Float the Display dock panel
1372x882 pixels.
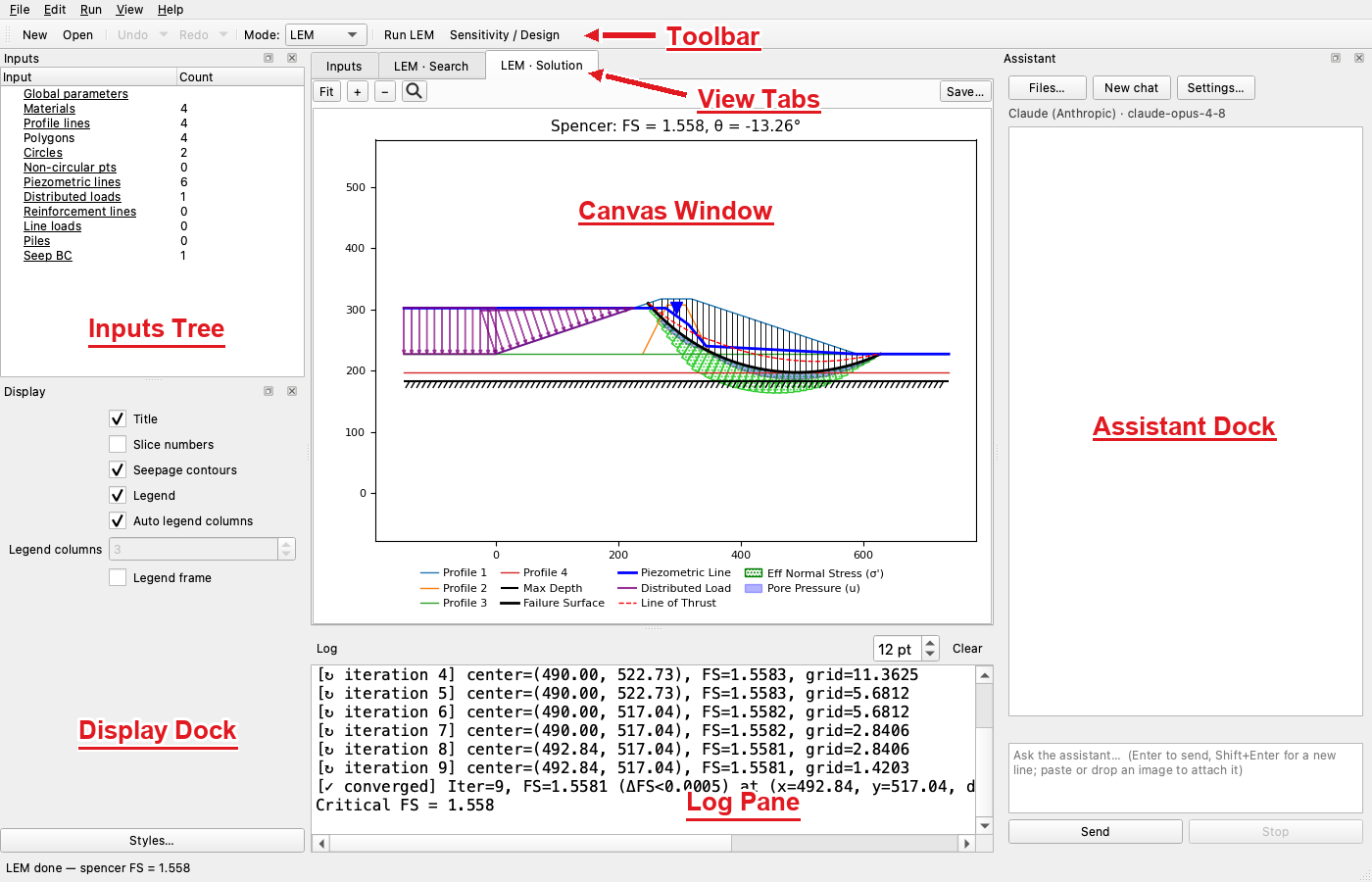pos(269,391)
